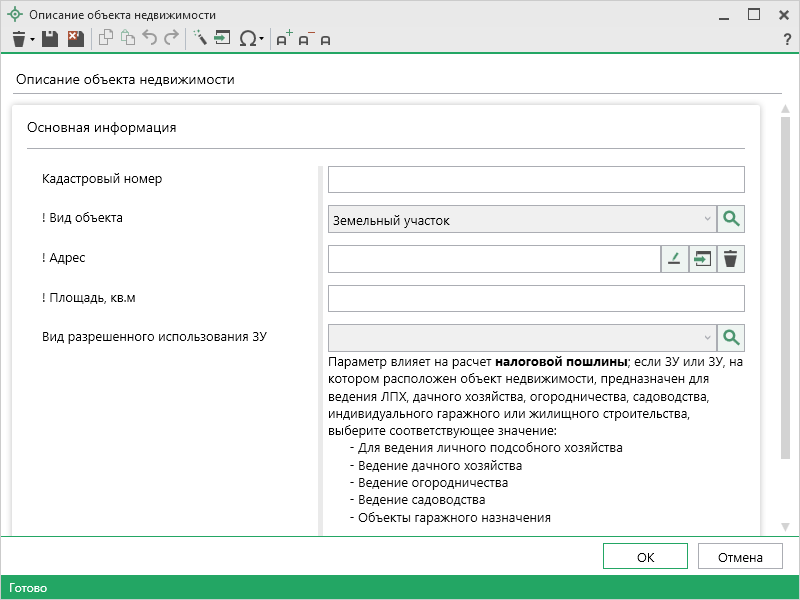Click the trash can icon in toolbar
Screen dimensions: 800x600
point(18,39)
